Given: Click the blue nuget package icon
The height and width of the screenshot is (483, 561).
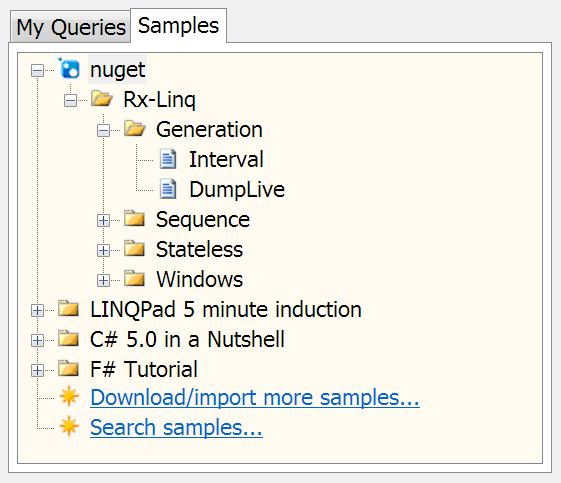Looking at the screenshot, I should point(69,68).
